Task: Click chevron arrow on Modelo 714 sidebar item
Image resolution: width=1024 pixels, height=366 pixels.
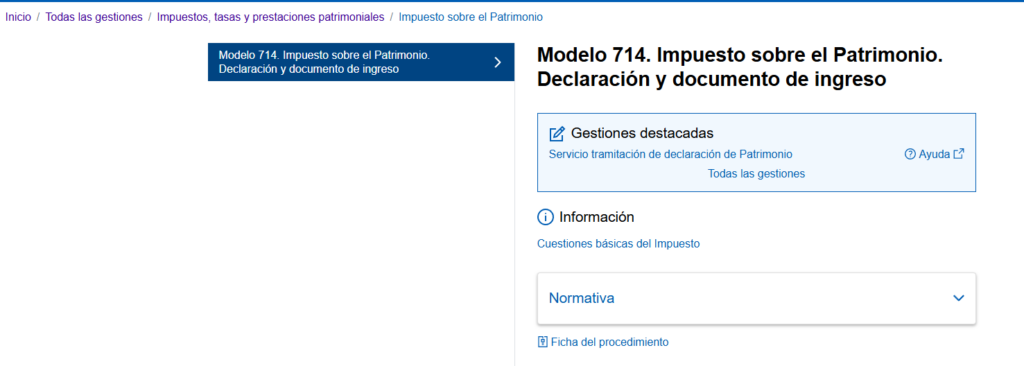Action: point(498,62)
